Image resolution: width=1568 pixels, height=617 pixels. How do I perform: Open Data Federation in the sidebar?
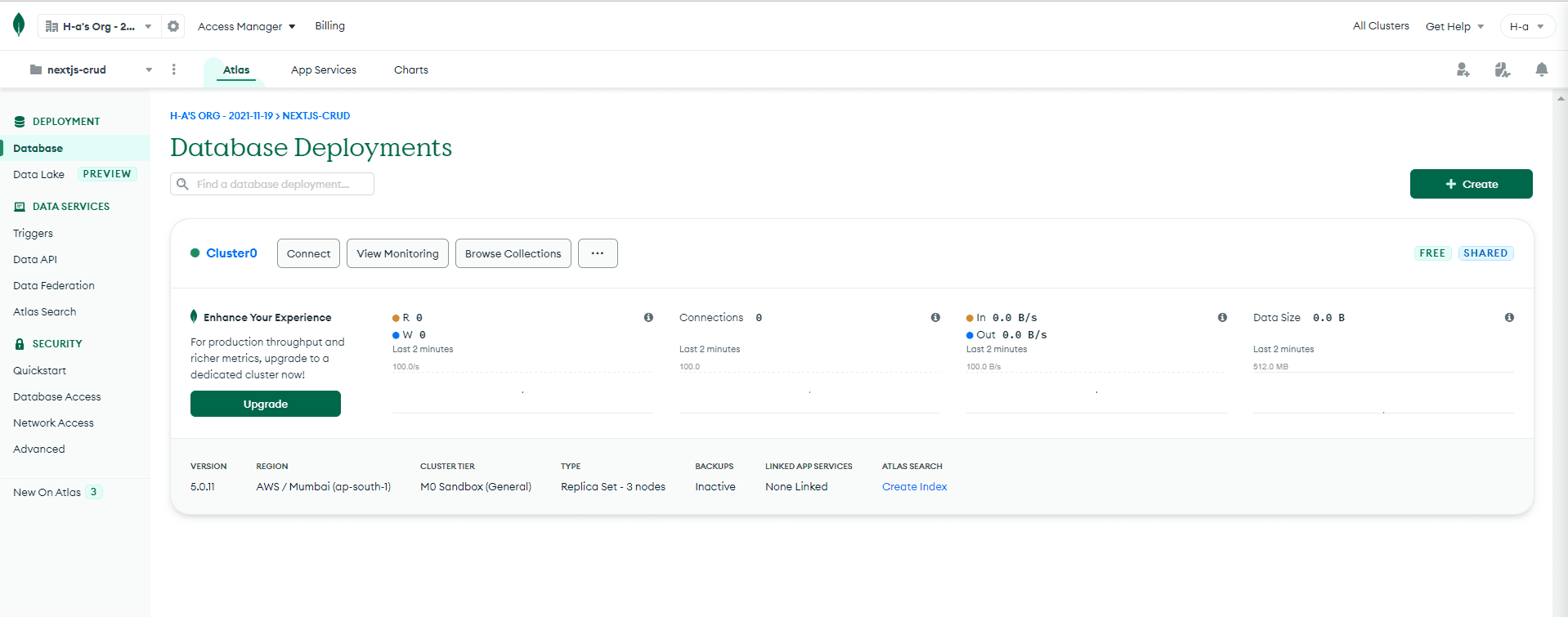(x=54, y=285)
